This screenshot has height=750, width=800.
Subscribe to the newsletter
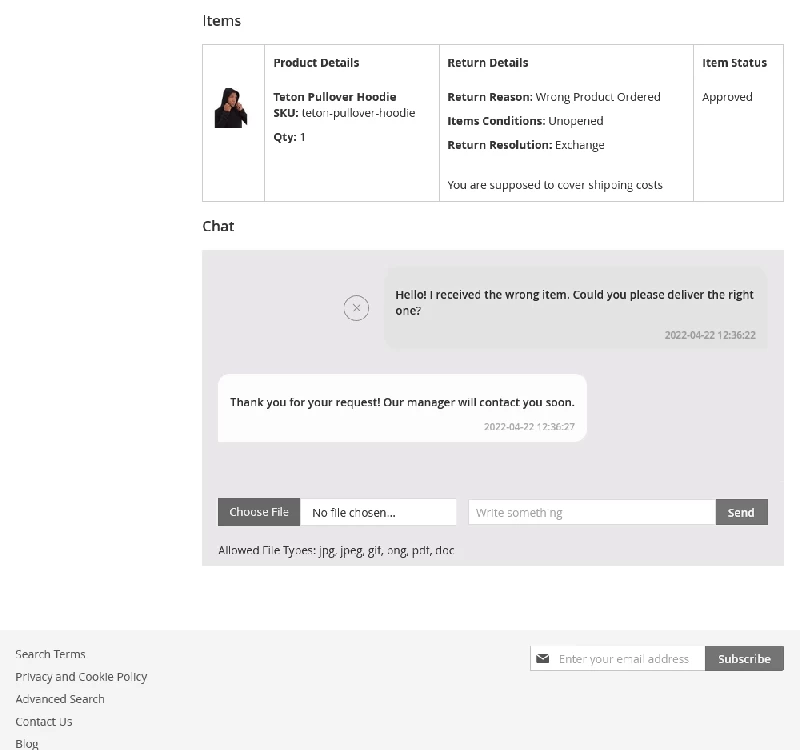[744, 658]
